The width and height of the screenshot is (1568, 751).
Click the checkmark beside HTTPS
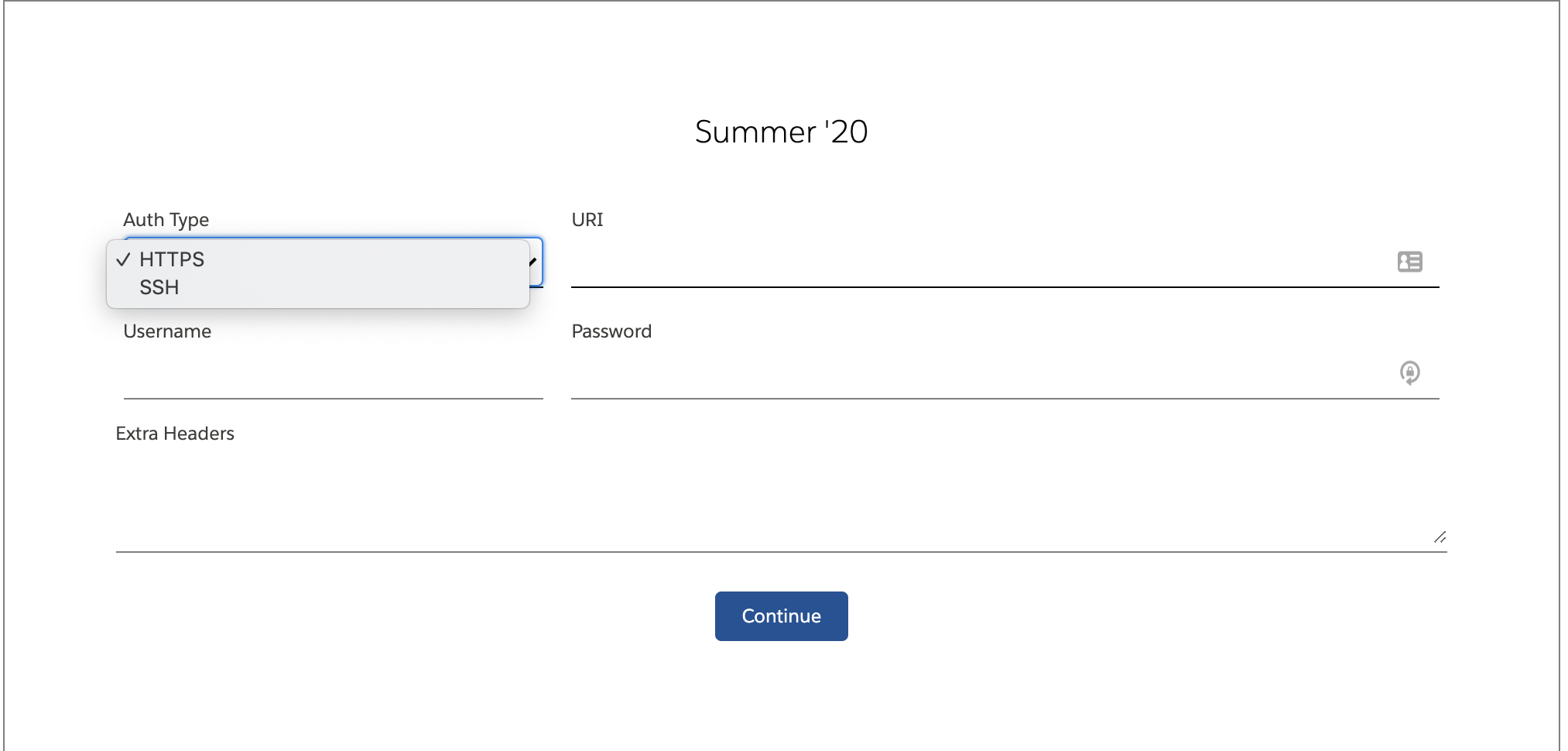(123, 259)
